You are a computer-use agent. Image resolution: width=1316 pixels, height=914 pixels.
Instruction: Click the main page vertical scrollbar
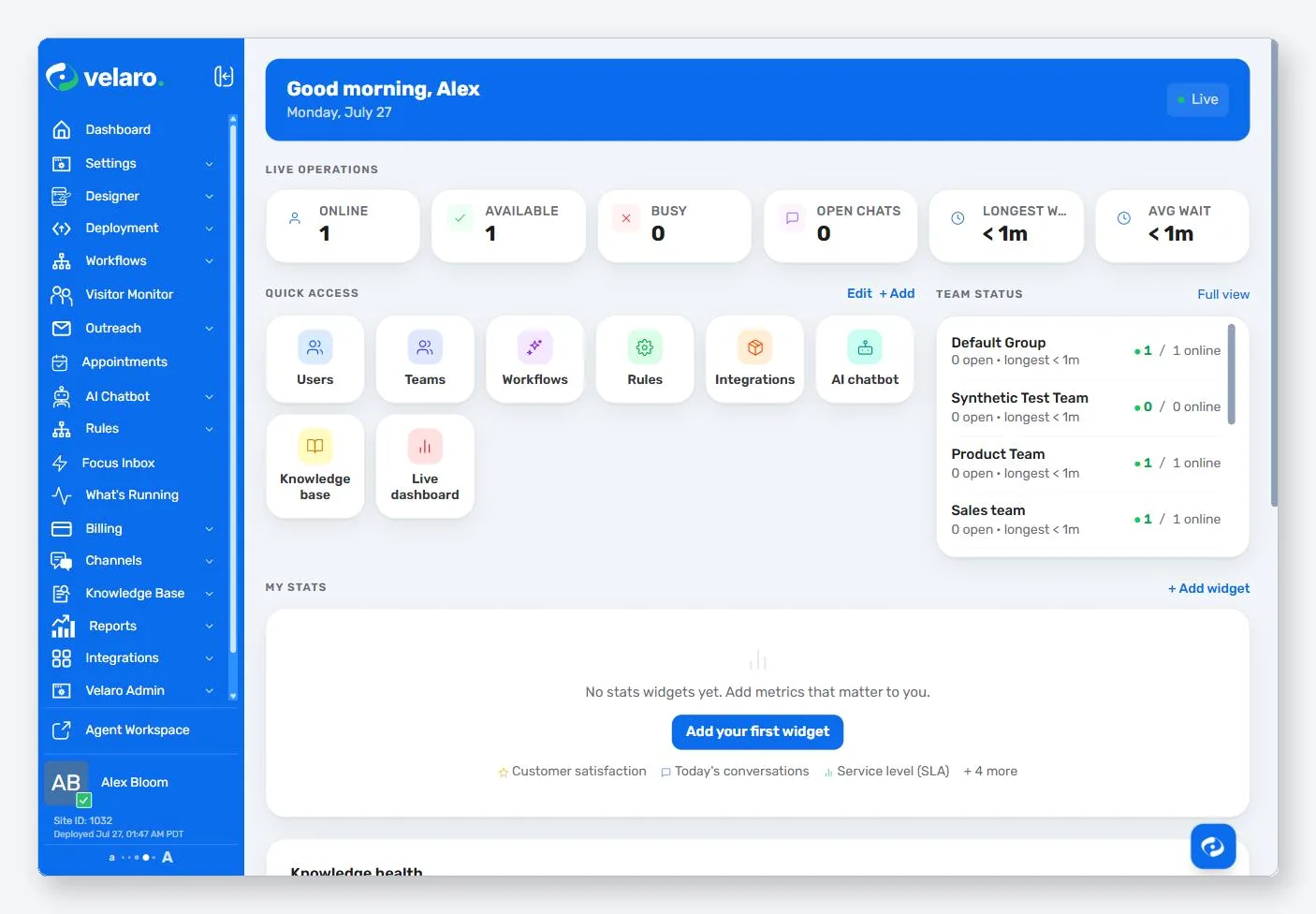(1274, 273)
